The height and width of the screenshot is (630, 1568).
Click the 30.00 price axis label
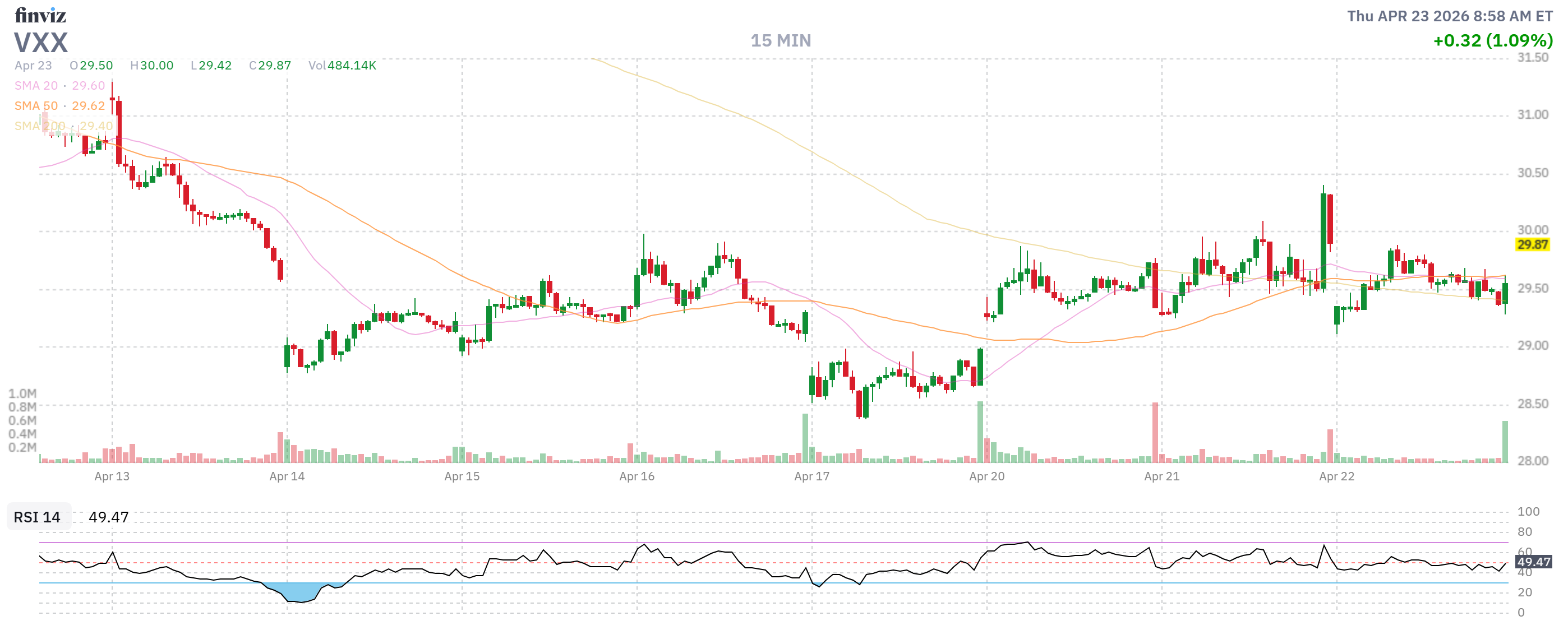(x=1532, y=230)
